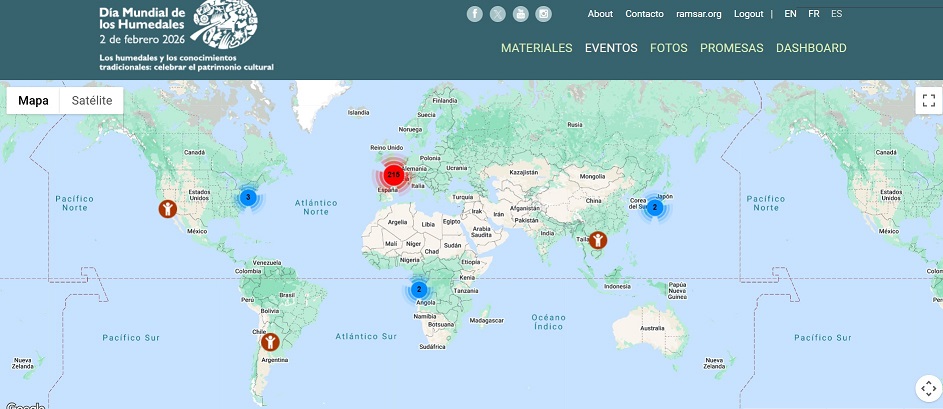The width and height of the screenshot is (943, 409).
Task: Open the X (Twitter) social icon
Action: click(497, 14)
